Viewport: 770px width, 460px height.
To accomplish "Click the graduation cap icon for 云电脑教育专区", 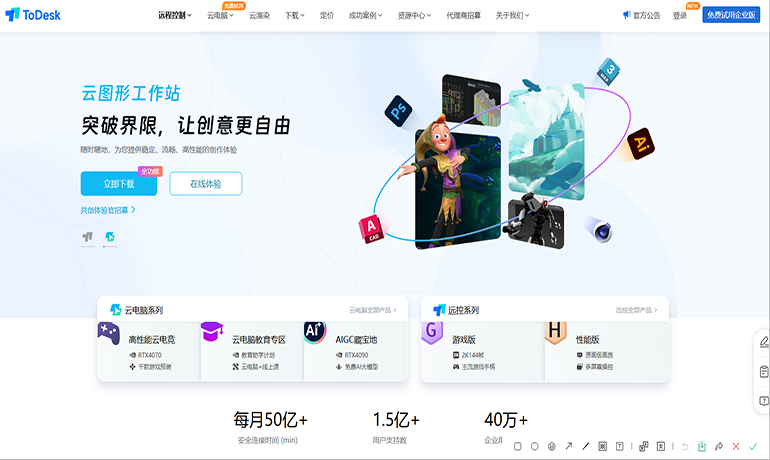I will [212, 332].
